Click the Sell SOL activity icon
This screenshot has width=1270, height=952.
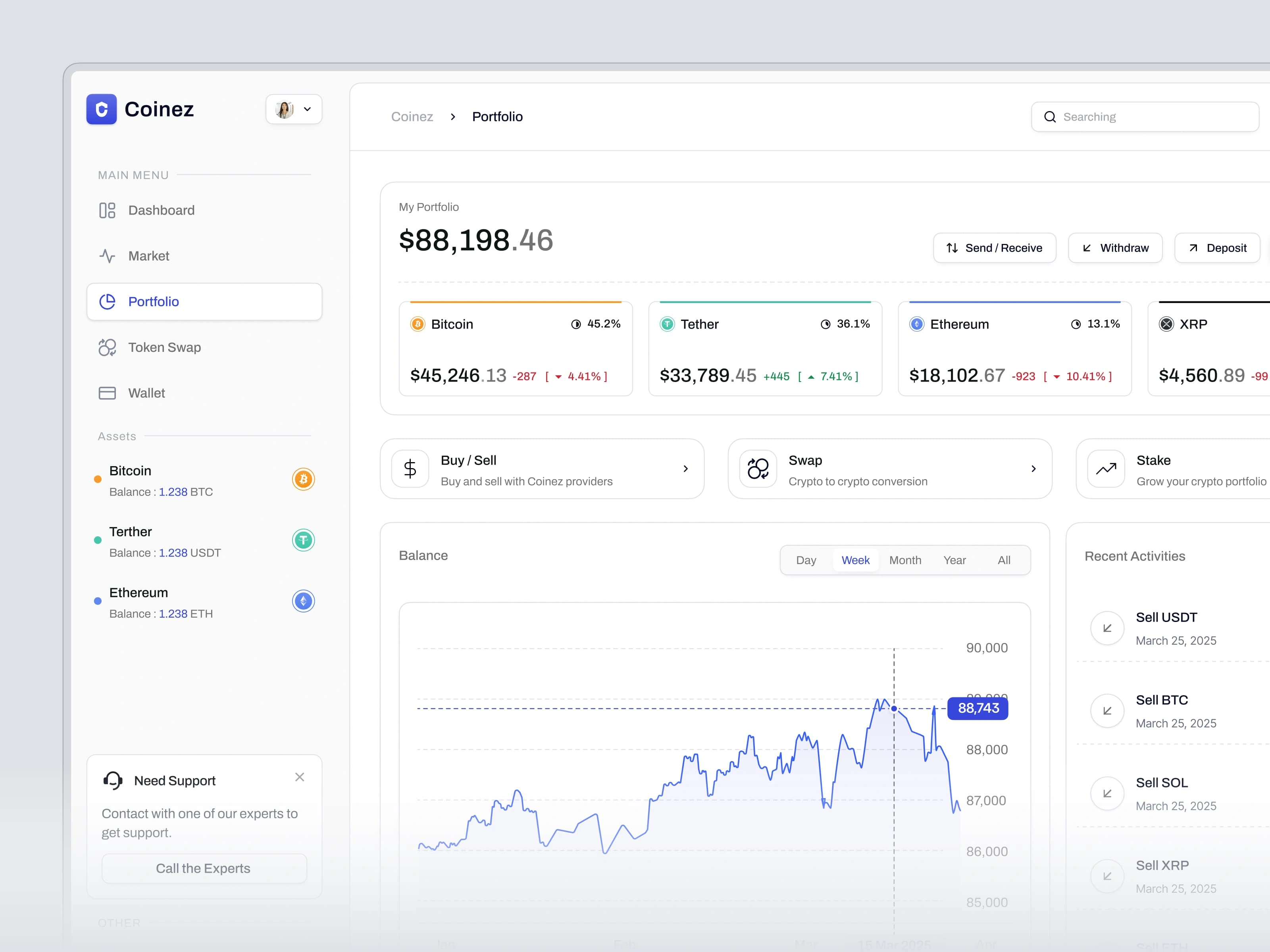1108,793
